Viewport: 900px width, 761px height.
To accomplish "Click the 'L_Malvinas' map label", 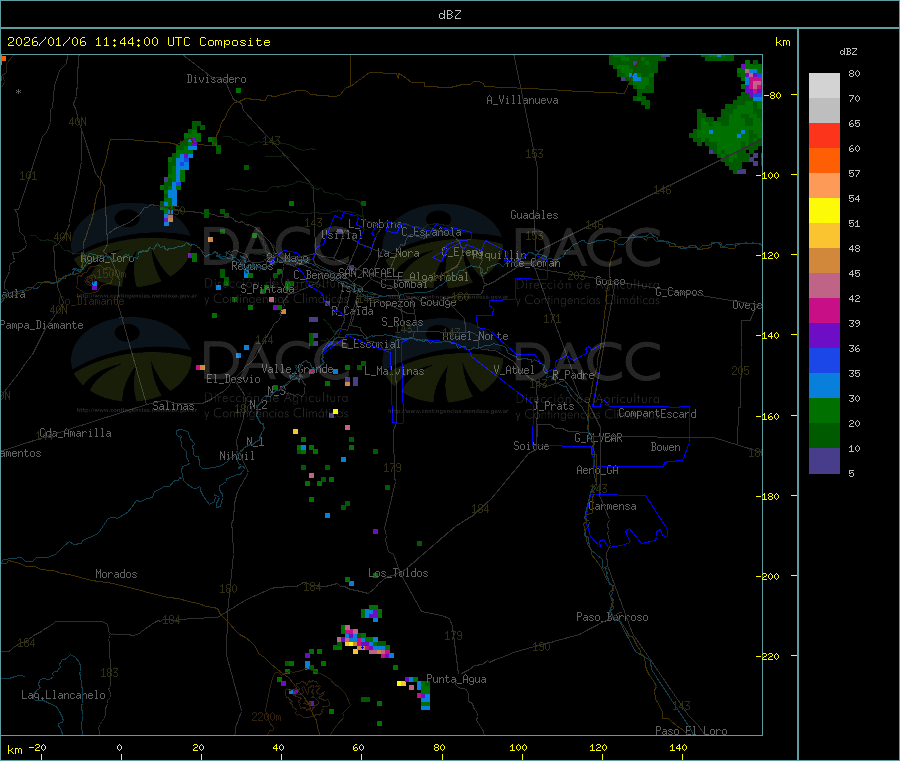I will 394,371.
